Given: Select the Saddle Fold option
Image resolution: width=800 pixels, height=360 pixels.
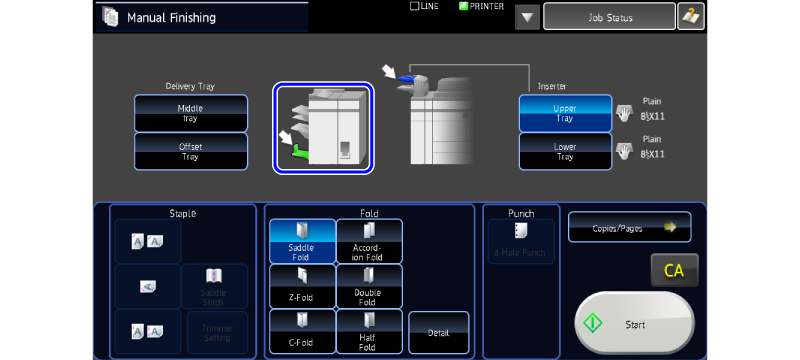Looking at the screenshot, I should pyautogui.click(x=303, y=241).
